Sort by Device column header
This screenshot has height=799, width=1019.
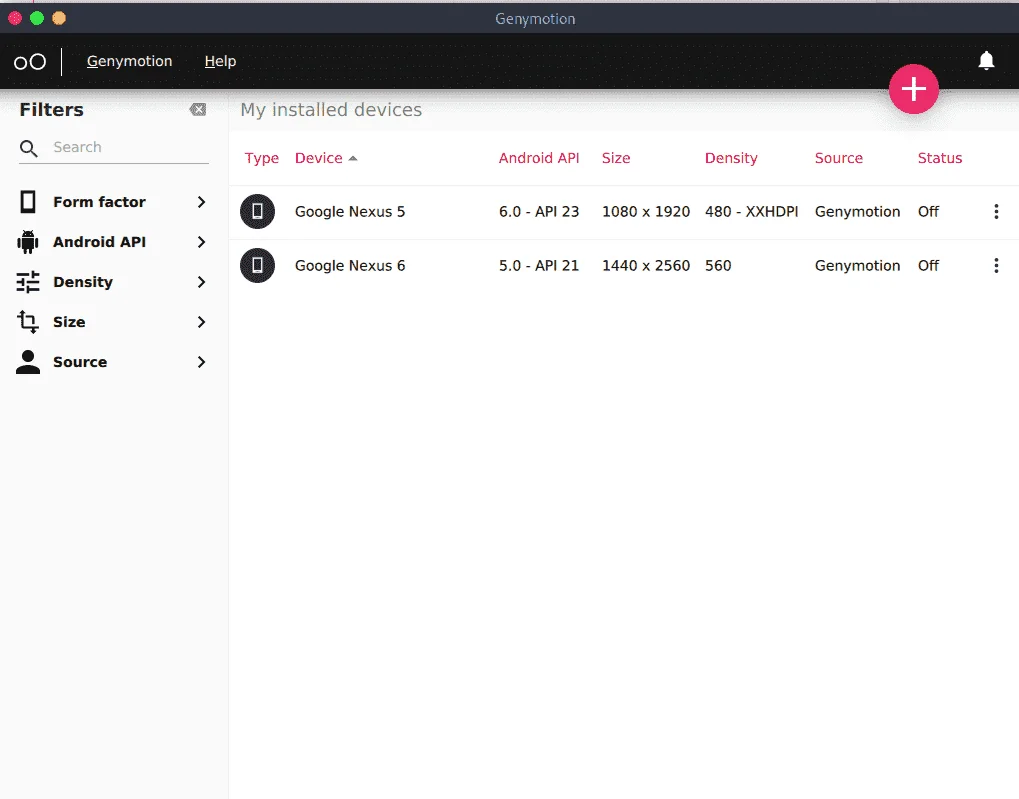(x=318, y=158)
